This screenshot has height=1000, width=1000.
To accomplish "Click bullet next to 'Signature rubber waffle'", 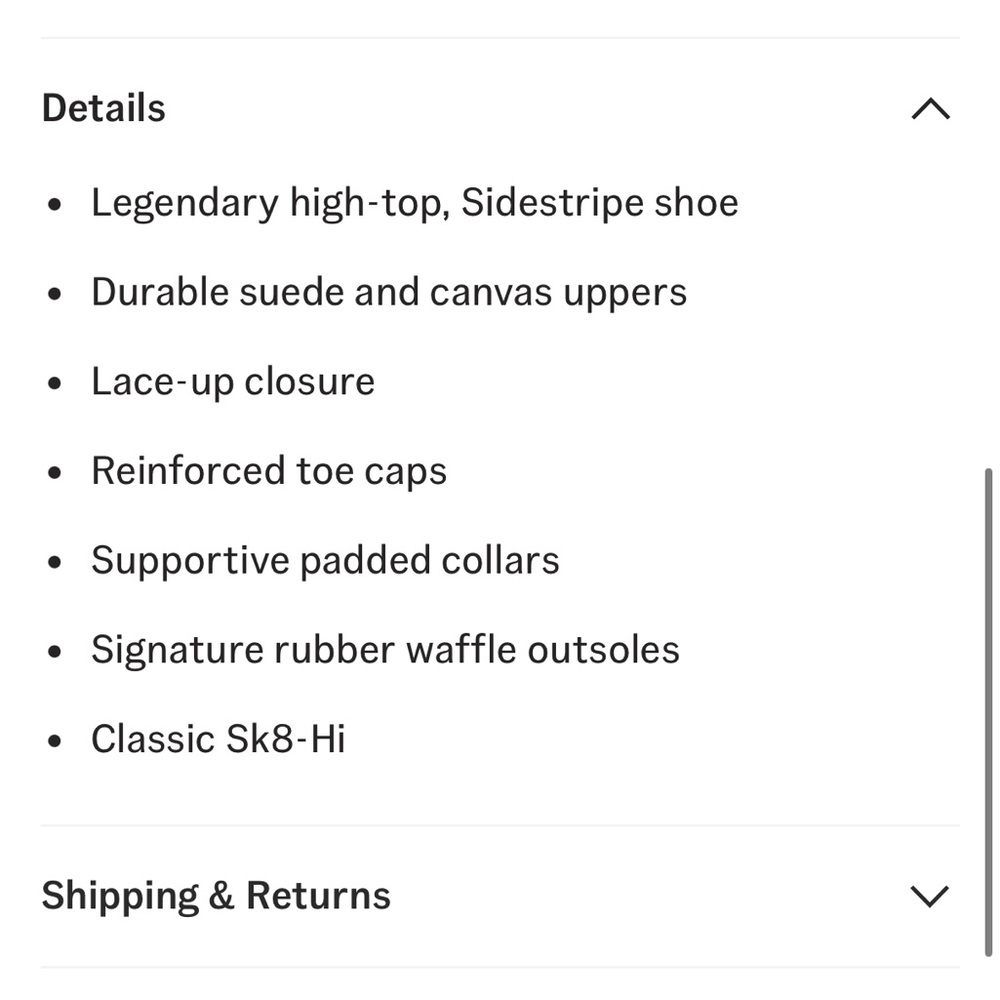I will click(56, 652).
